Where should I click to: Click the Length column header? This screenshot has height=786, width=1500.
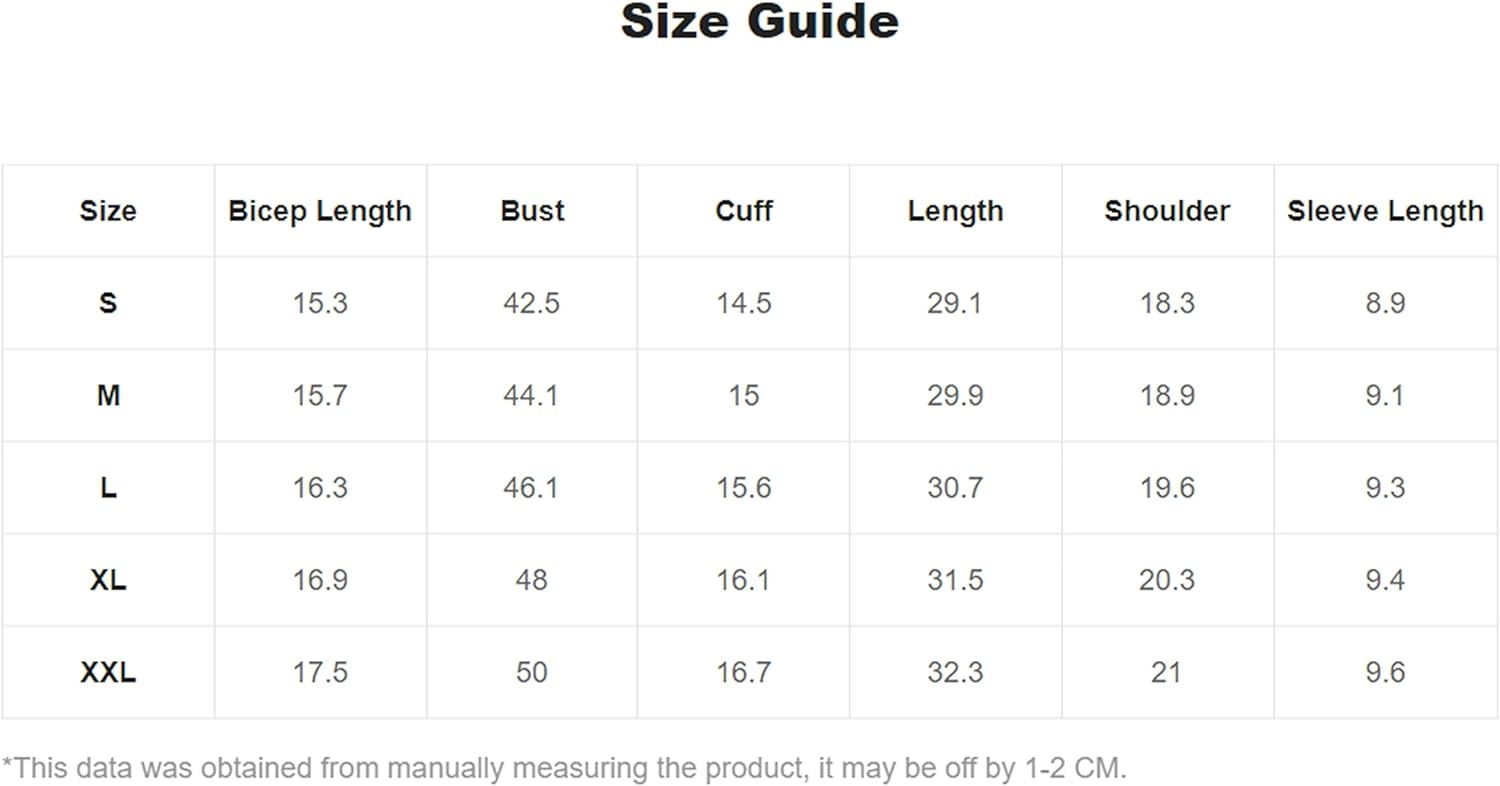pyautogui.click(x=955, y=211)
